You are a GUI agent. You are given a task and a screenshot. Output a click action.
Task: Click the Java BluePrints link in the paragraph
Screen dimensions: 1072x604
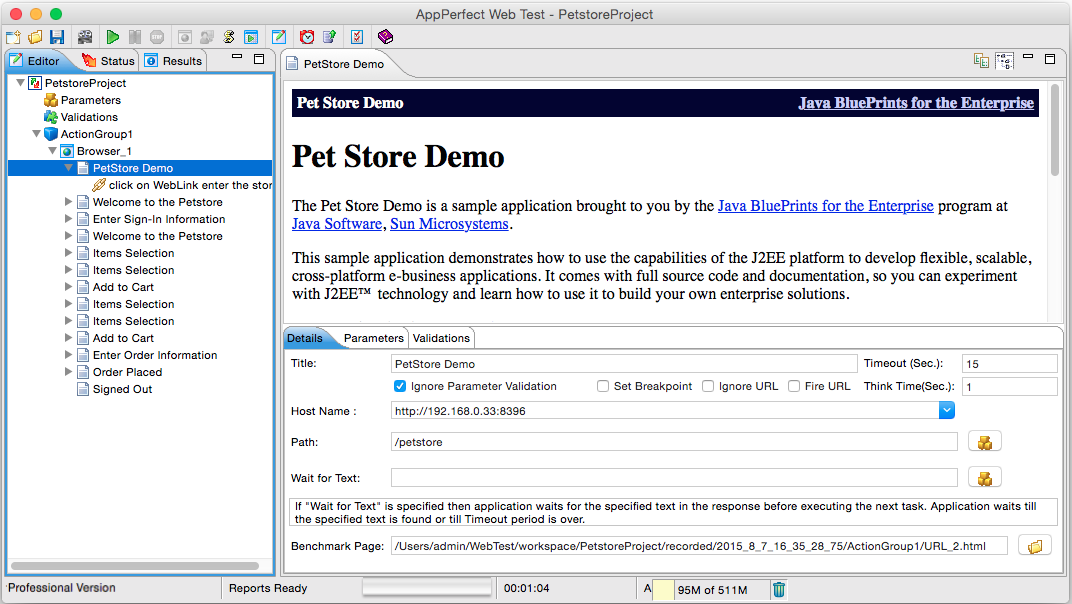pos(825,206)
